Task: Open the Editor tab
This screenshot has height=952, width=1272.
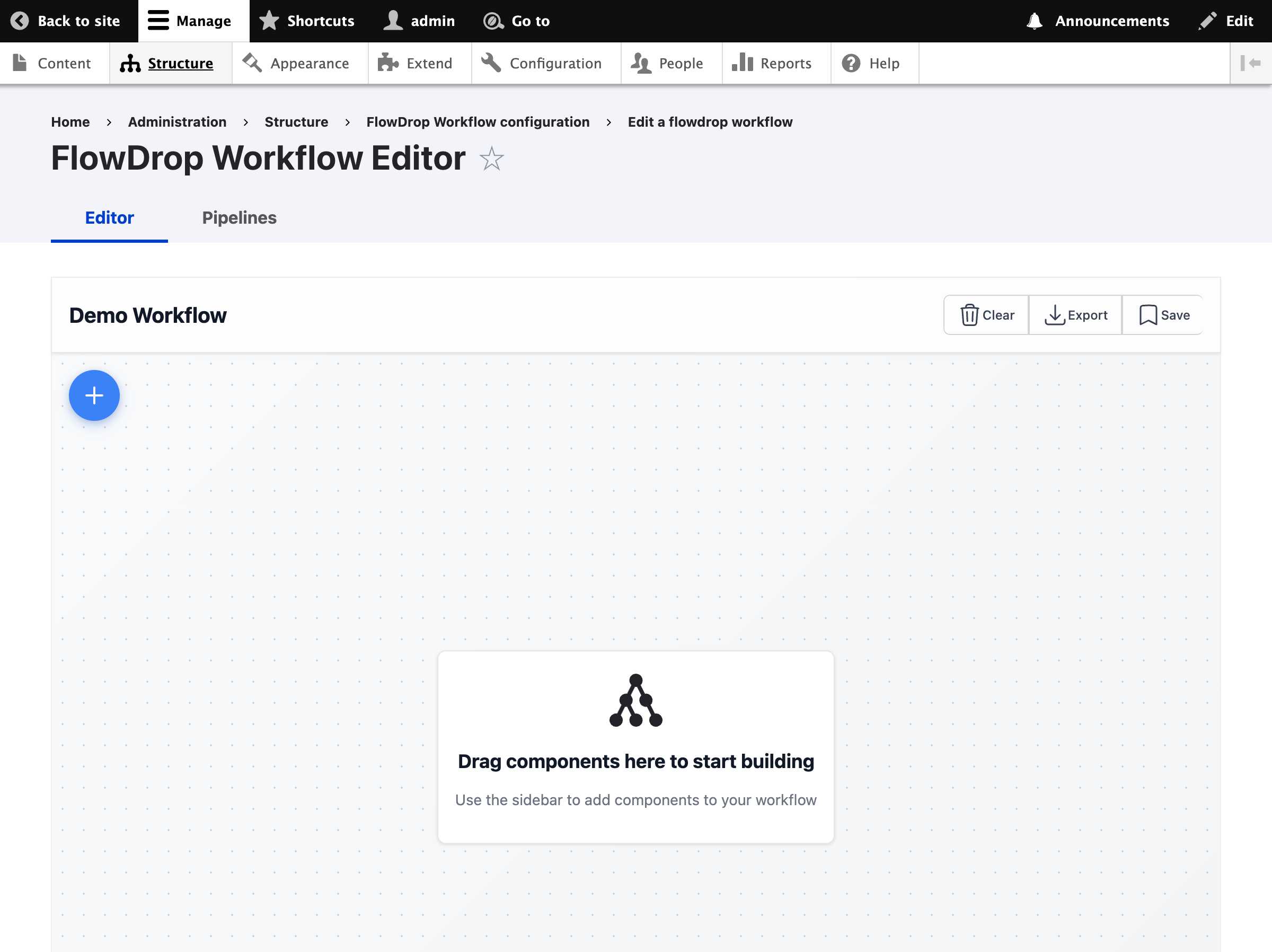Action: click(109, 217)
